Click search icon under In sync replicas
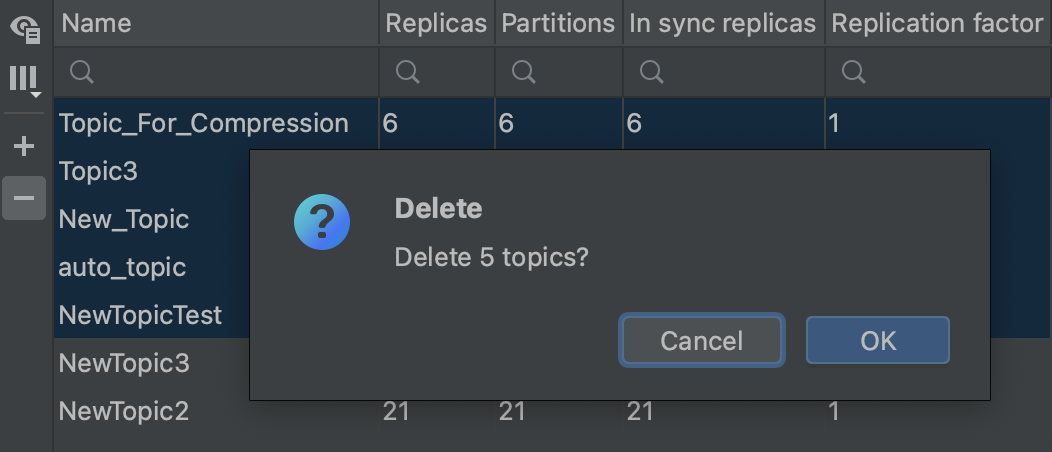Screen dimensions: 1052x452 coord(652,72)
